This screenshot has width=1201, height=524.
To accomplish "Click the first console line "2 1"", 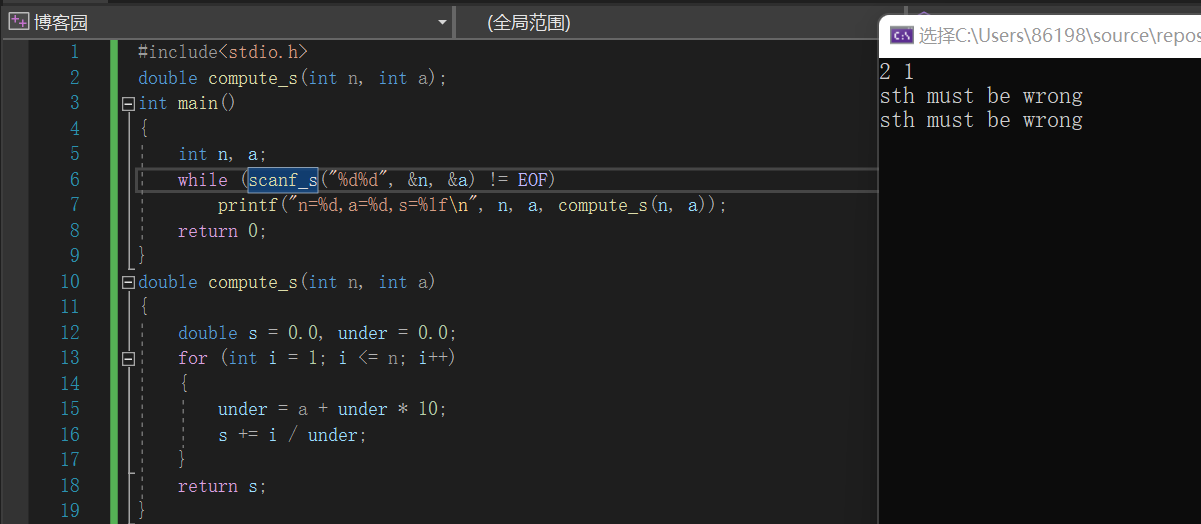I will pyautogui.click(x=896, y=72).
